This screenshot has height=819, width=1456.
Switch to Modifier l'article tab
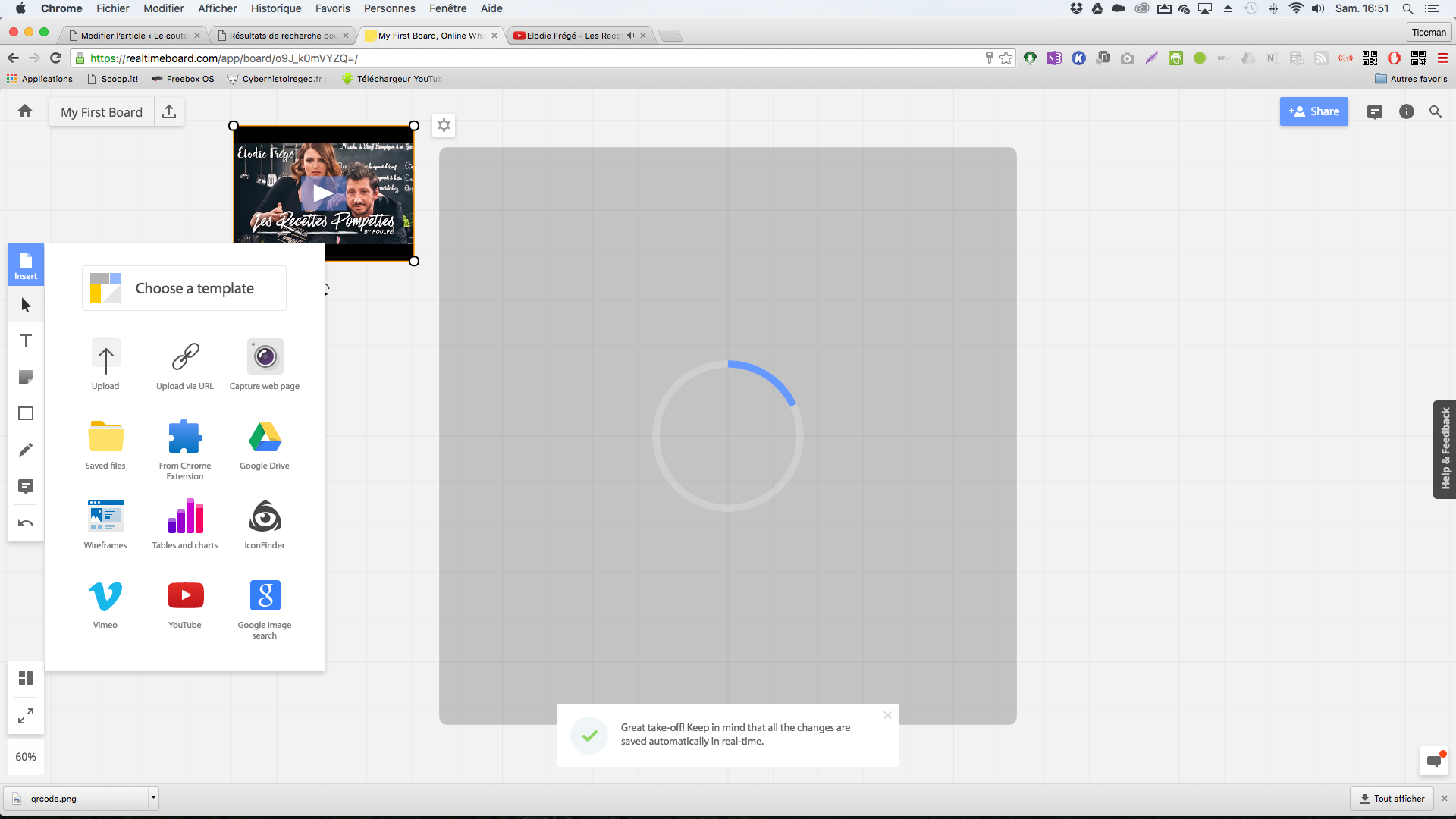(134, 36)
